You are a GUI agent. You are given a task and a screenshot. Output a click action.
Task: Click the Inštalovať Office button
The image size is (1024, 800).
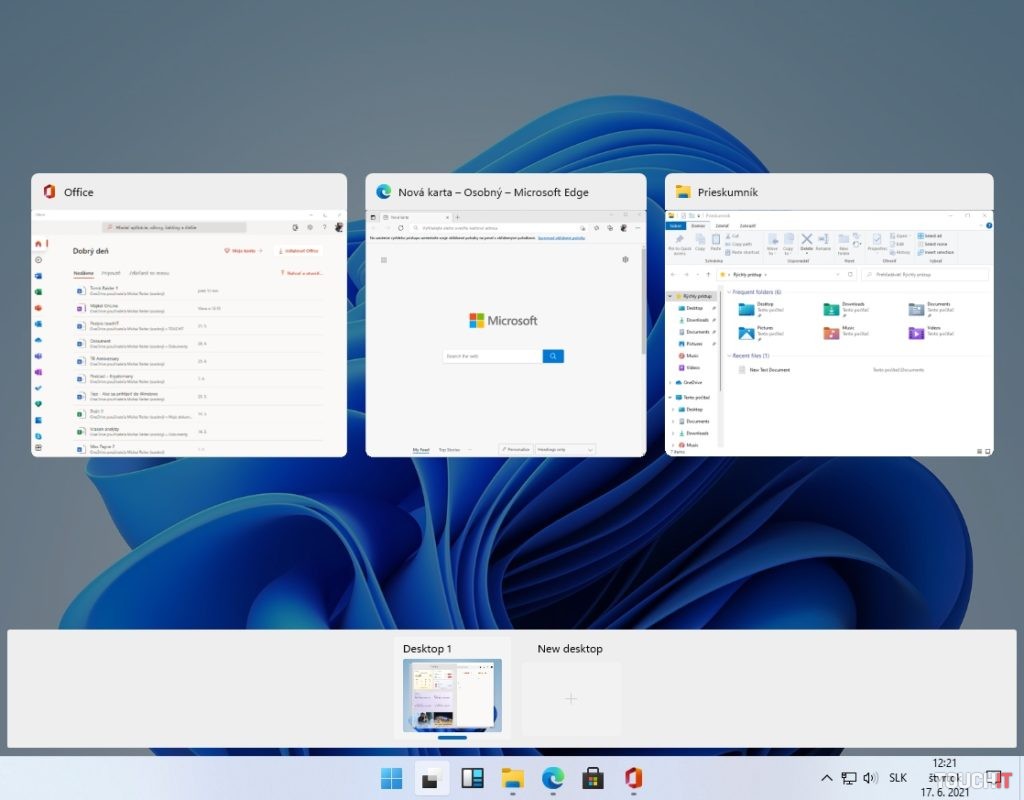click(x=299, y=250)
